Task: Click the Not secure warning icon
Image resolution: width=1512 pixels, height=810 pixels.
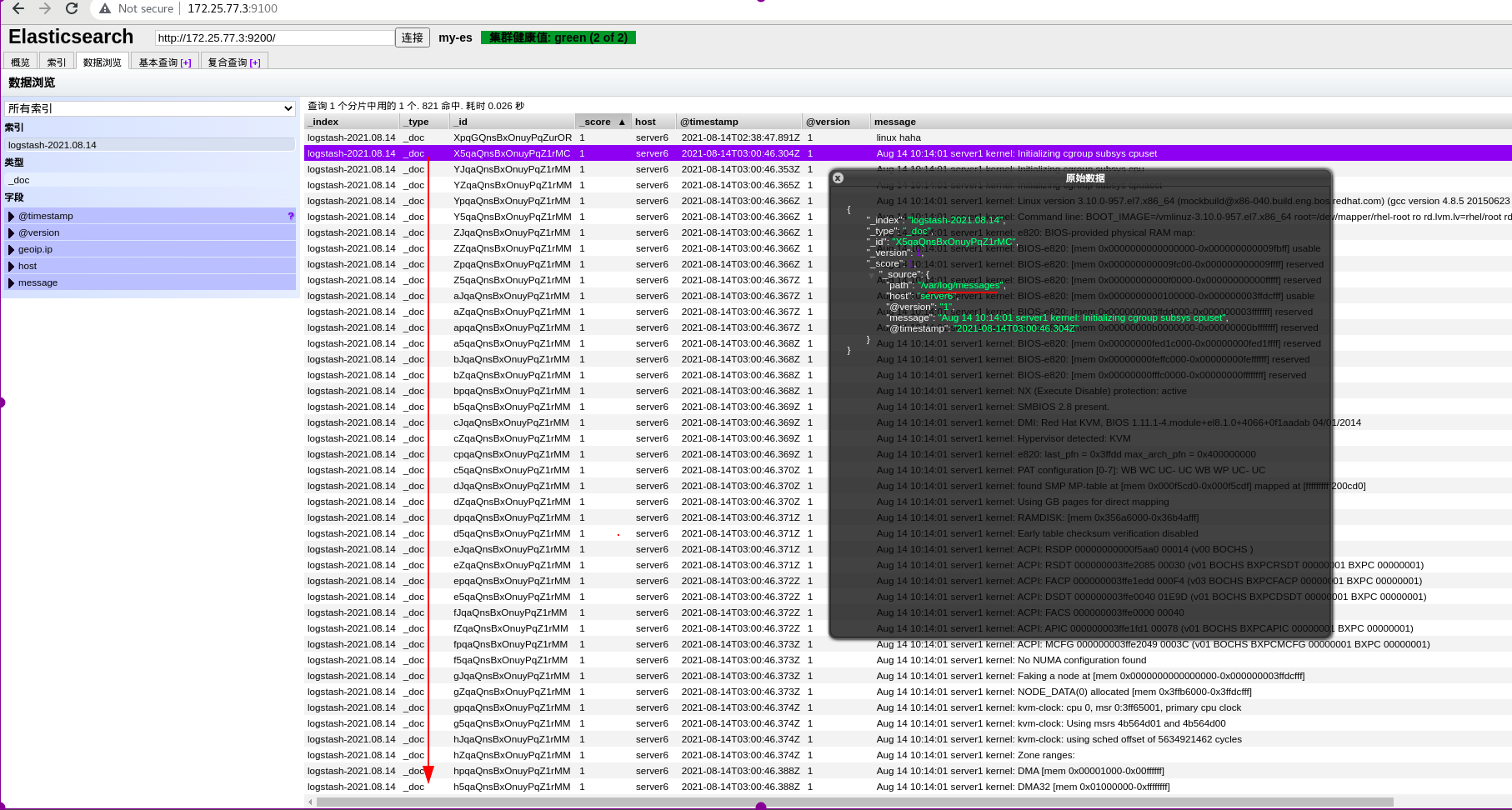Action: 105,8
